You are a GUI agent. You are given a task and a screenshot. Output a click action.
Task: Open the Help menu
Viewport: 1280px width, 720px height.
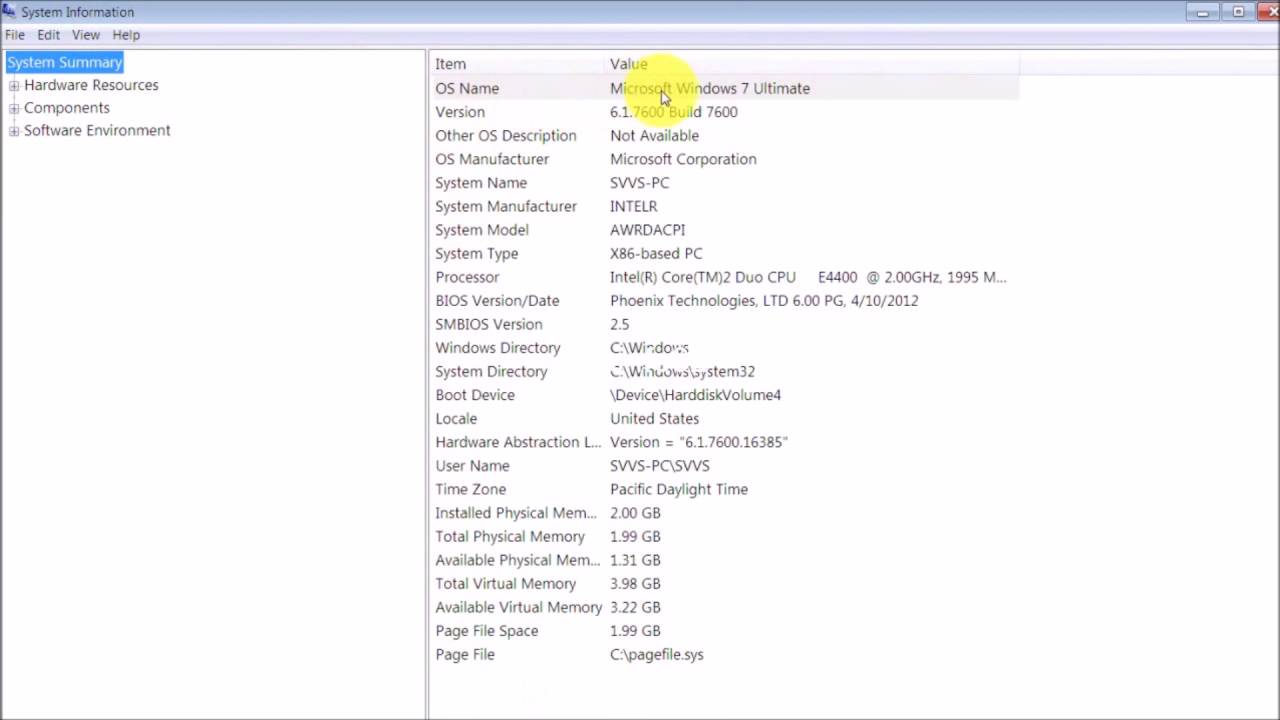[126, 35]
